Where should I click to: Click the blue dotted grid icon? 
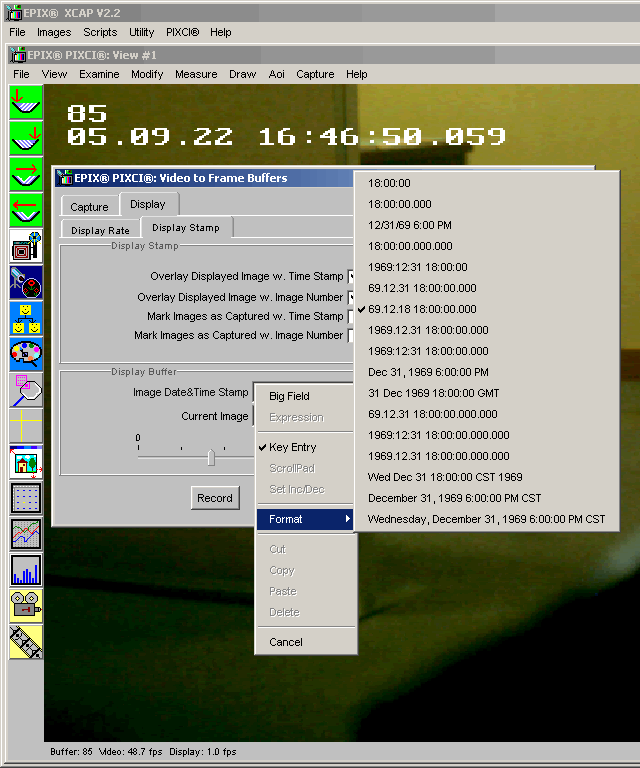26,498
